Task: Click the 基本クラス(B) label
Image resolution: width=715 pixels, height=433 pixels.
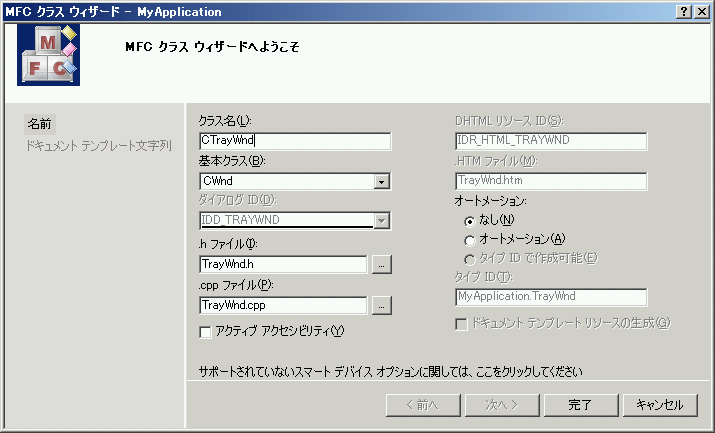Action: (x=232, y=161)
